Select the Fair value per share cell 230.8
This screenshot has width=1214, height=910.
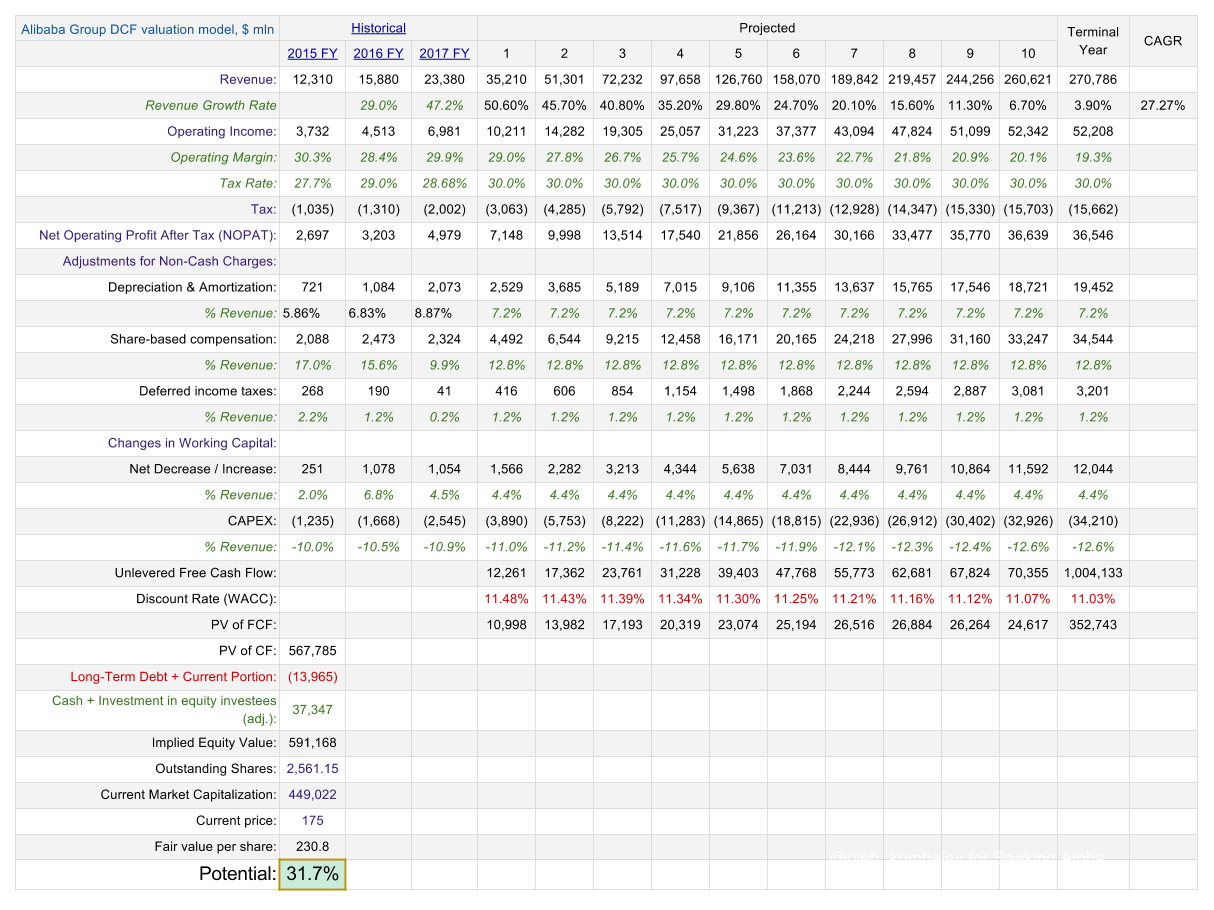tap(311, 846)
